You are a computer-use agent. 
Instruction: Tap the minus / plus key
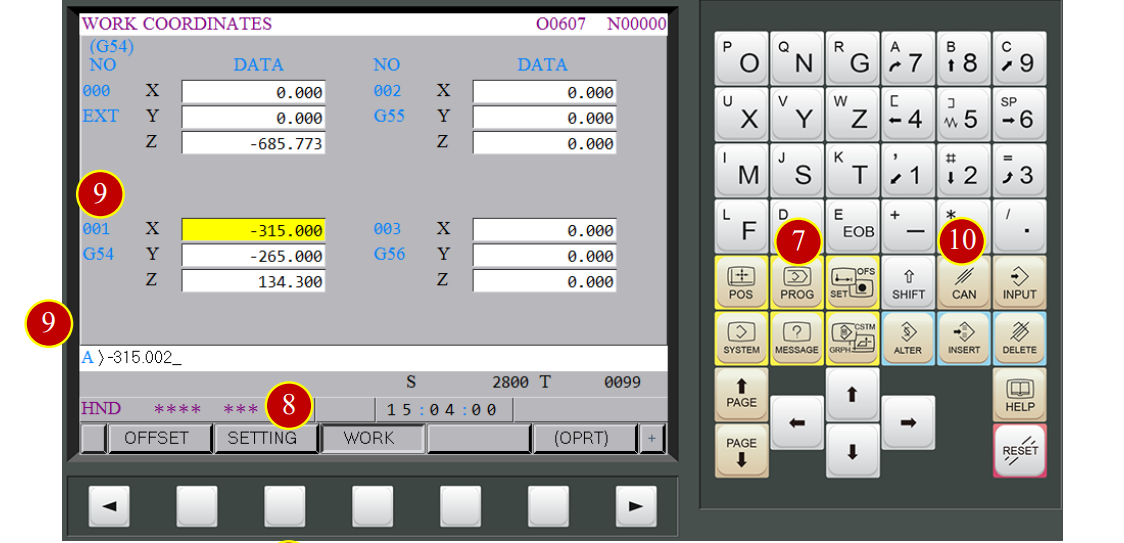[x=908, y=227]
